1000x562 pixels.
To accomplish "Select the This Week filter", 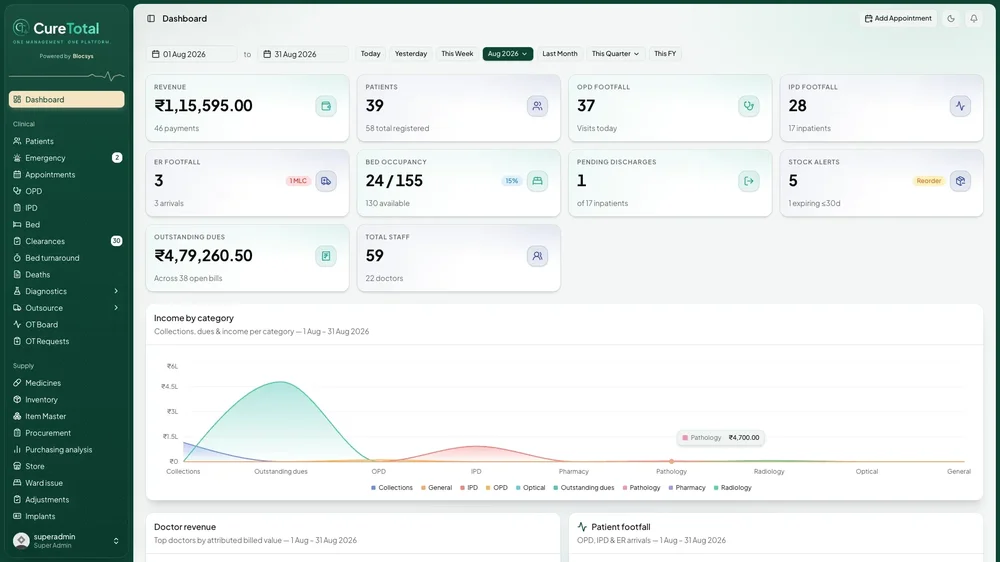I will pyautogui.click(x=457, y=54).
